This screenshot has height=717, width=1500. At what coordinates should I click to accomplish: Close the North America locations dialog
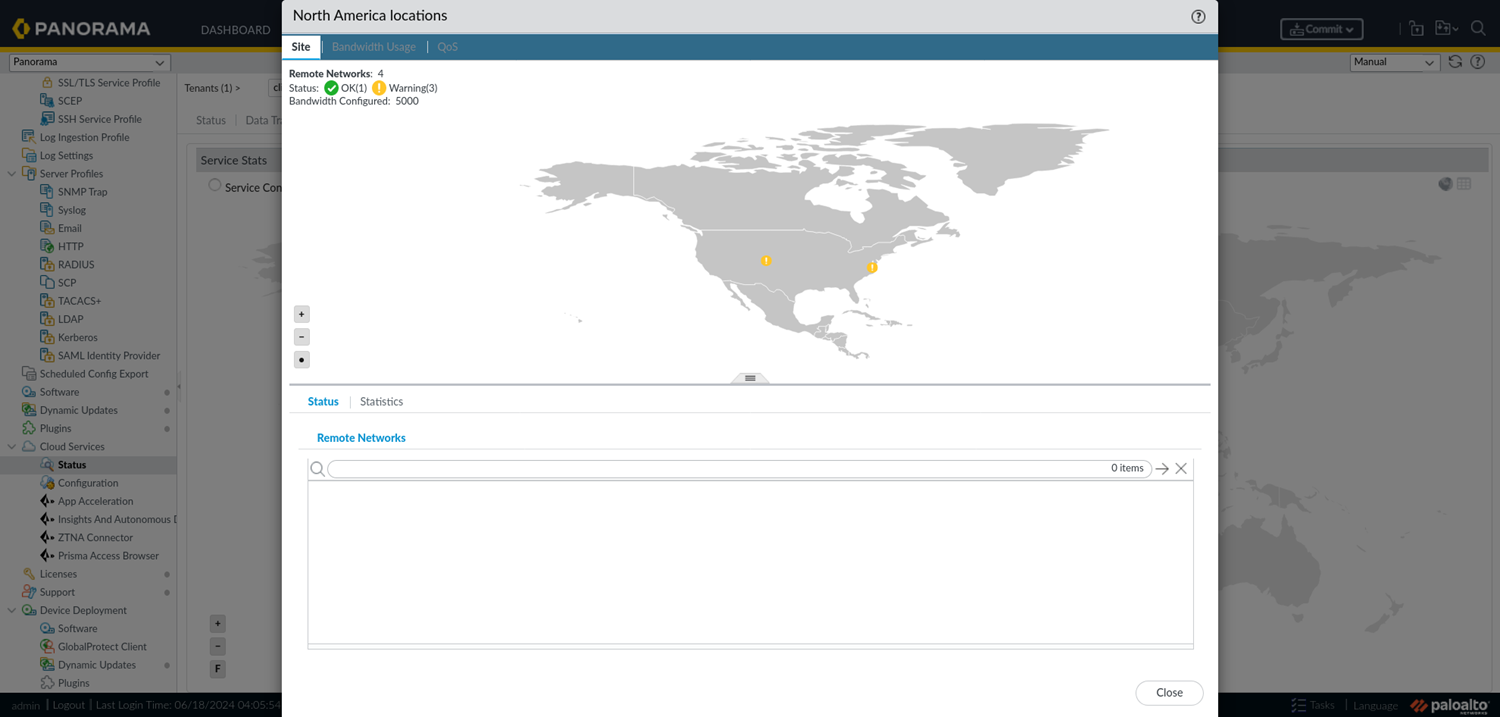tap(1169, 693)
